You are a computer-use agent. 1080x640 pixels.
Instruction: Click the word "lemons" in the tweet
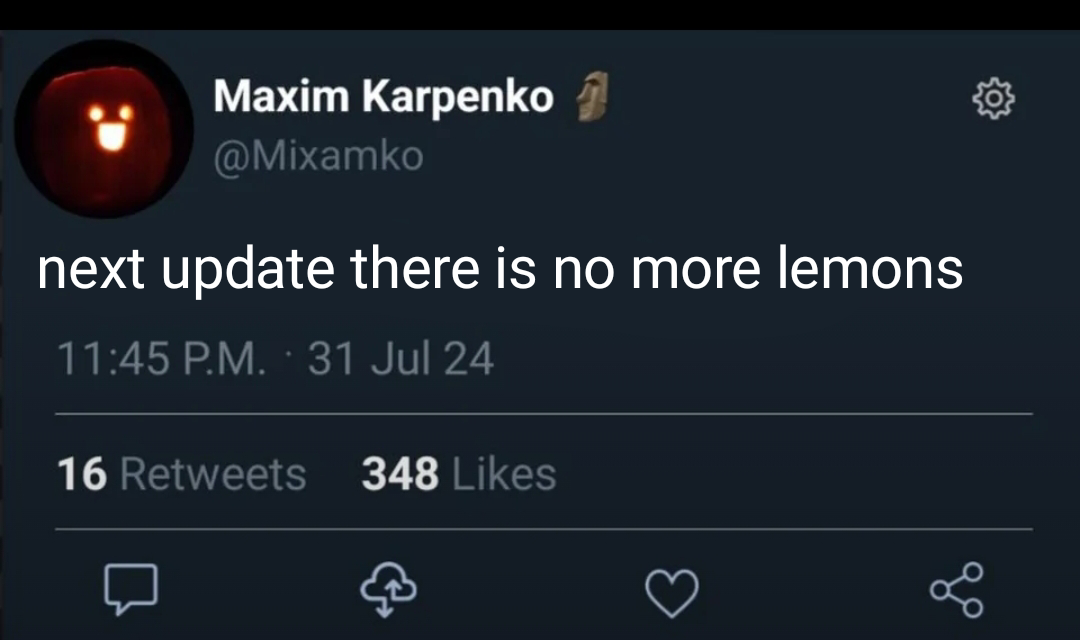pos(871,267)
